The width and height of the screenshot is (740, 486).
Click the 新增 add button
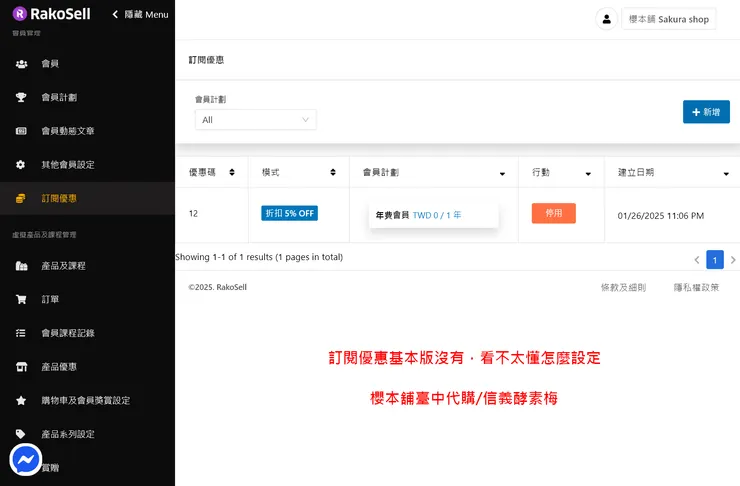click(706, 112)
